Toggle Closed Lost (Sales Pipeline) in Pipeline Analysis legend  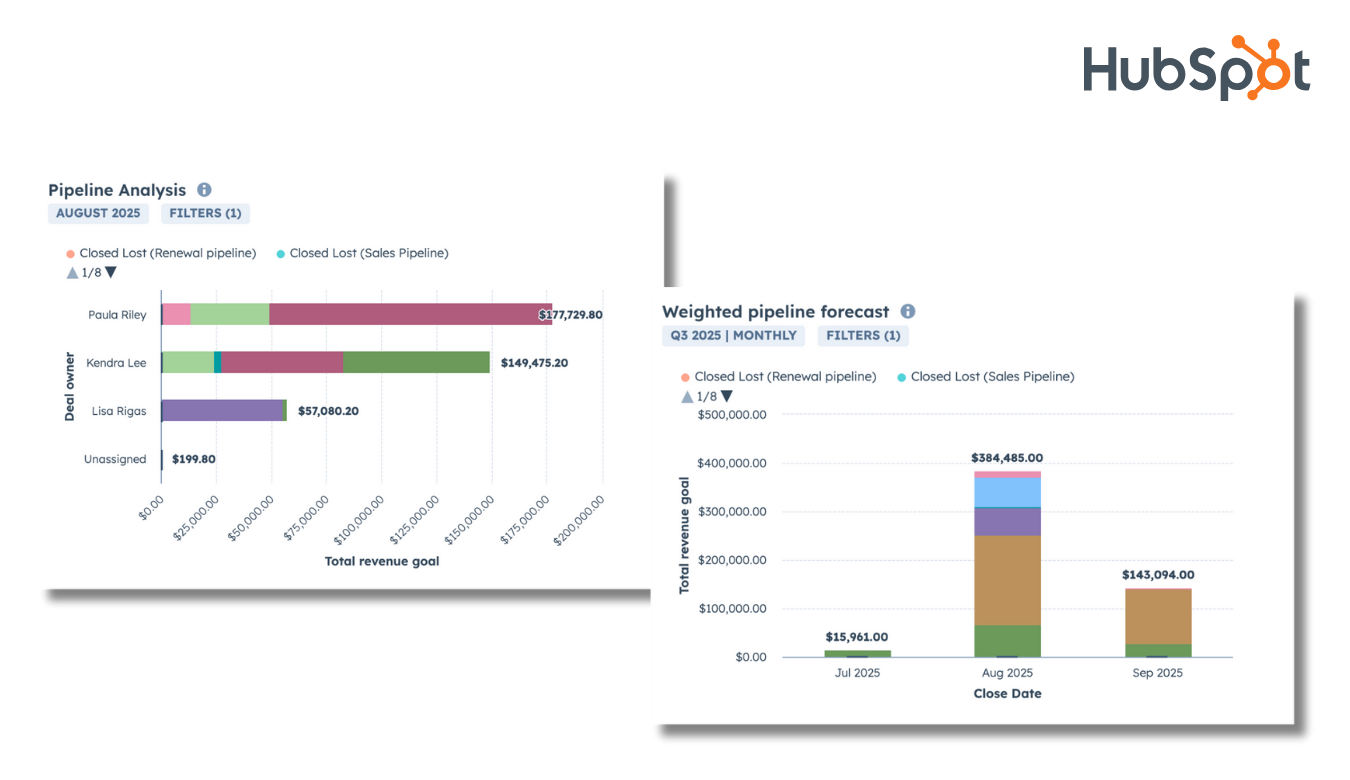(368, 253)
